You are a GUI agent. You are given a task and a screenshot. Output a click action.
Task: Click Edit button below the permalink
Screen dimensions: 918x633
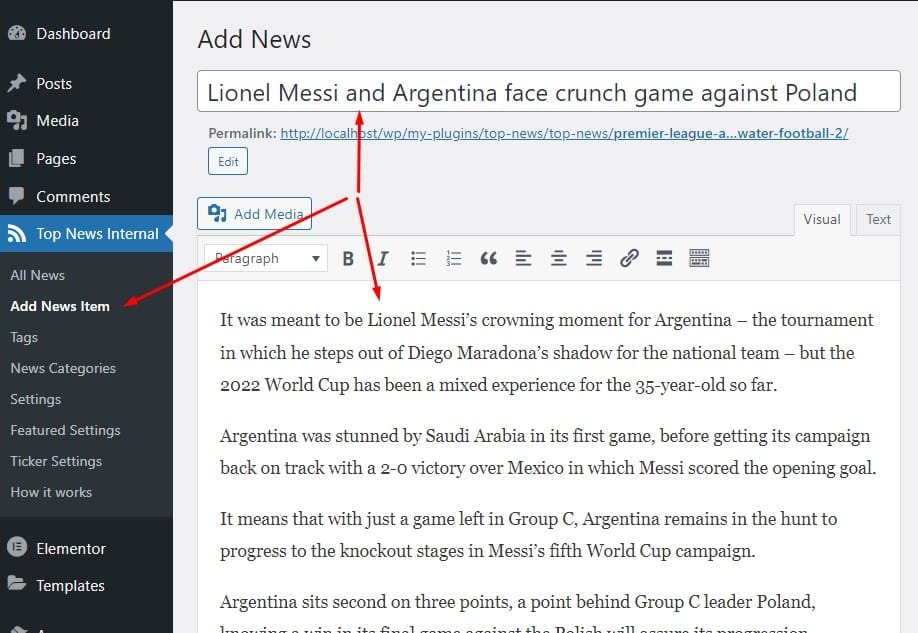click(228, 162)
